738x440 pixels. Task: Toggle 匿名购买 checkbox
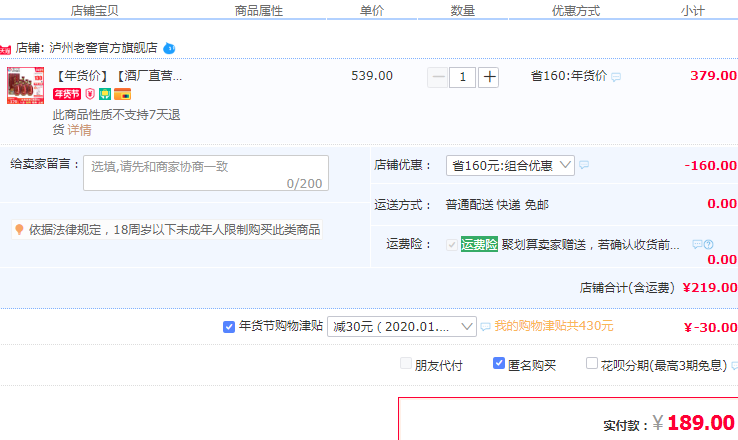(x=499, y=363)
